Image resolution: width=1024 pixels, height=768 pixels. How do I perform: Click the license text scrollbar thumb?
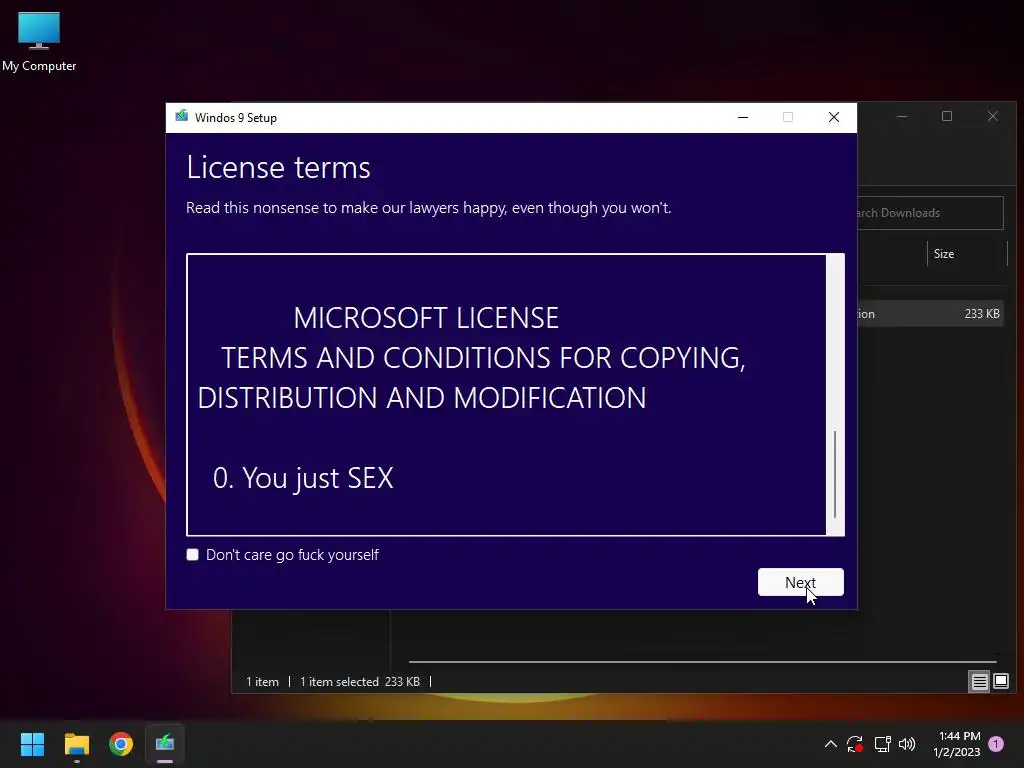click(x=835, y=474)
